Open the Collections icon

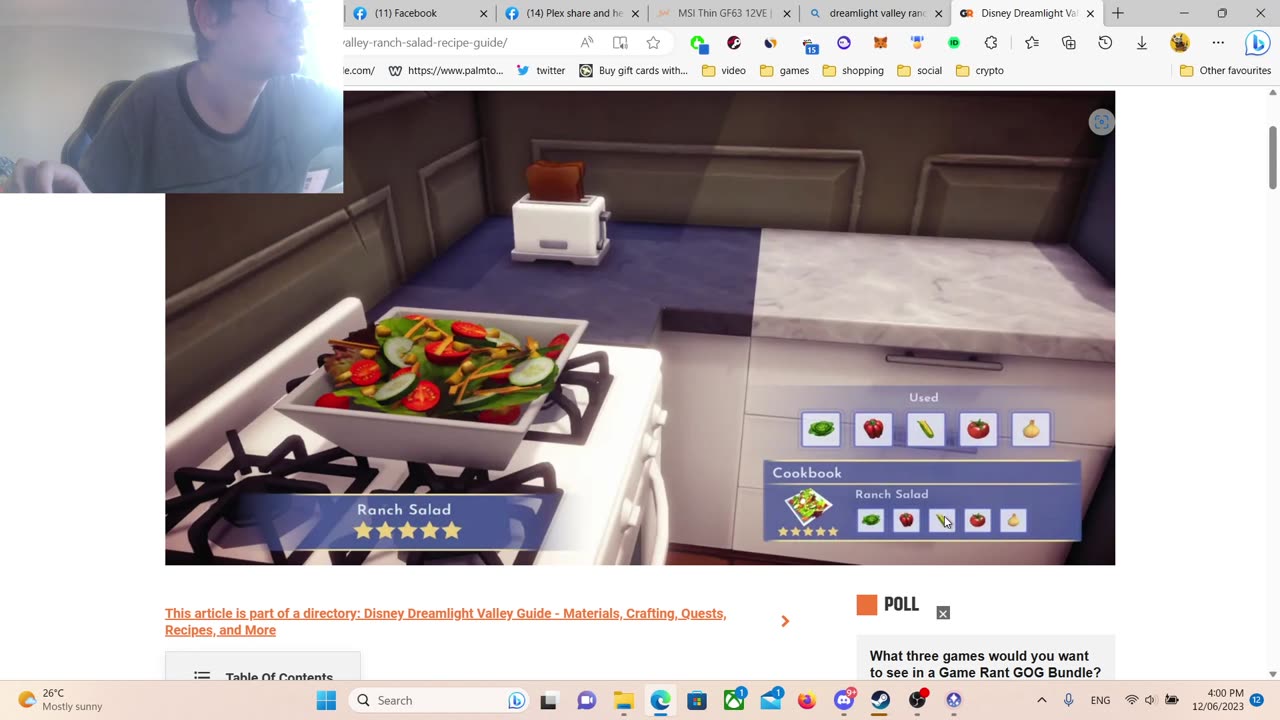tap(1069, 43)
